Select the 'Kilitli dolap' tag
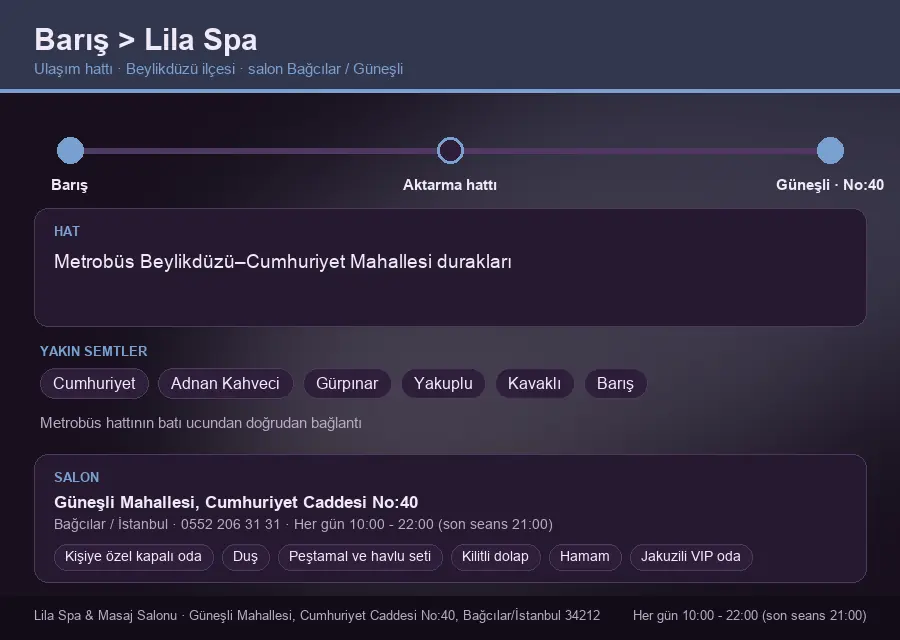Image resolution: width=900 pixels, height=640 pixels. point(495,557)
